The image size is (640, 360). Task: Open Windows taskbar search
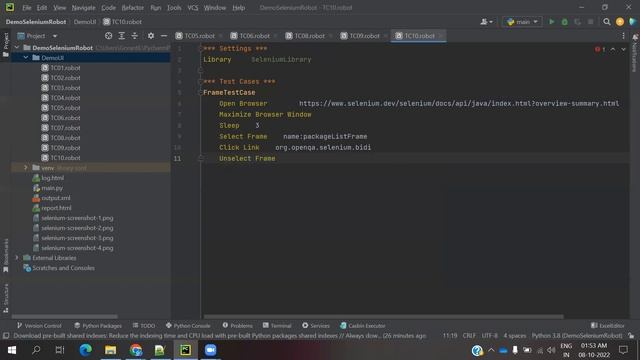36,350
